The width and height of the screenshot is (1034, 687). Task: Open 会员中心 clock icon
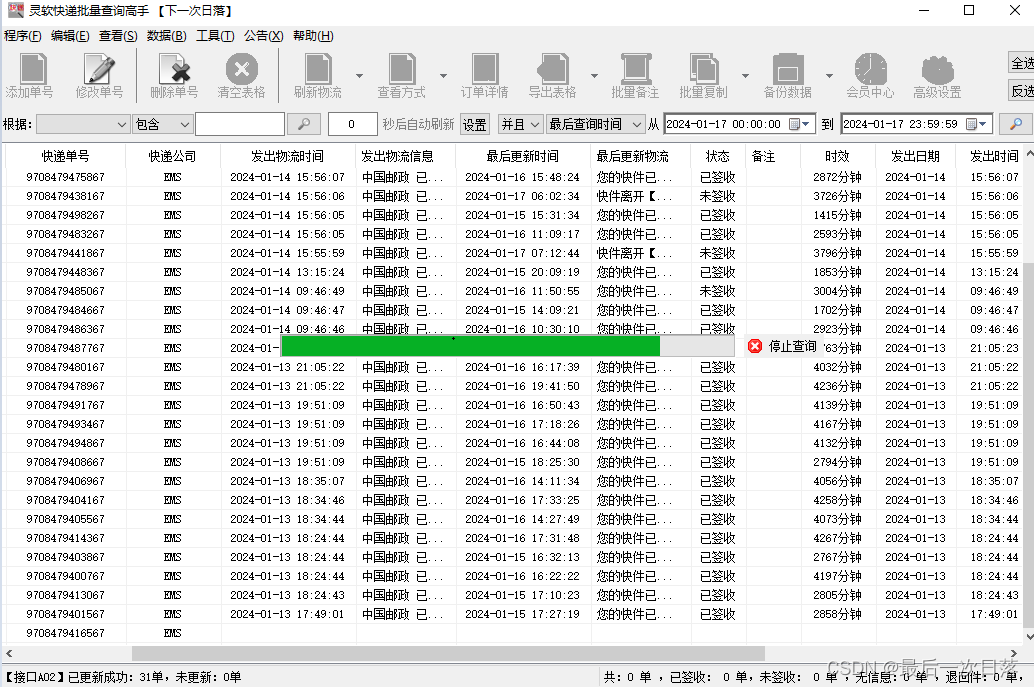coord(870,69)
